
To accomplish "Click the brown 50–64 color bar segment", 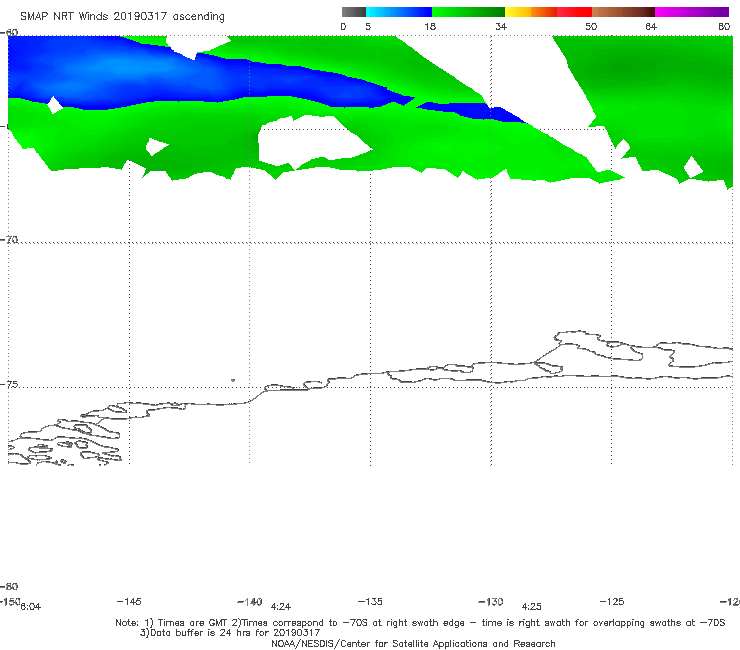I will [x=623, y=12].
